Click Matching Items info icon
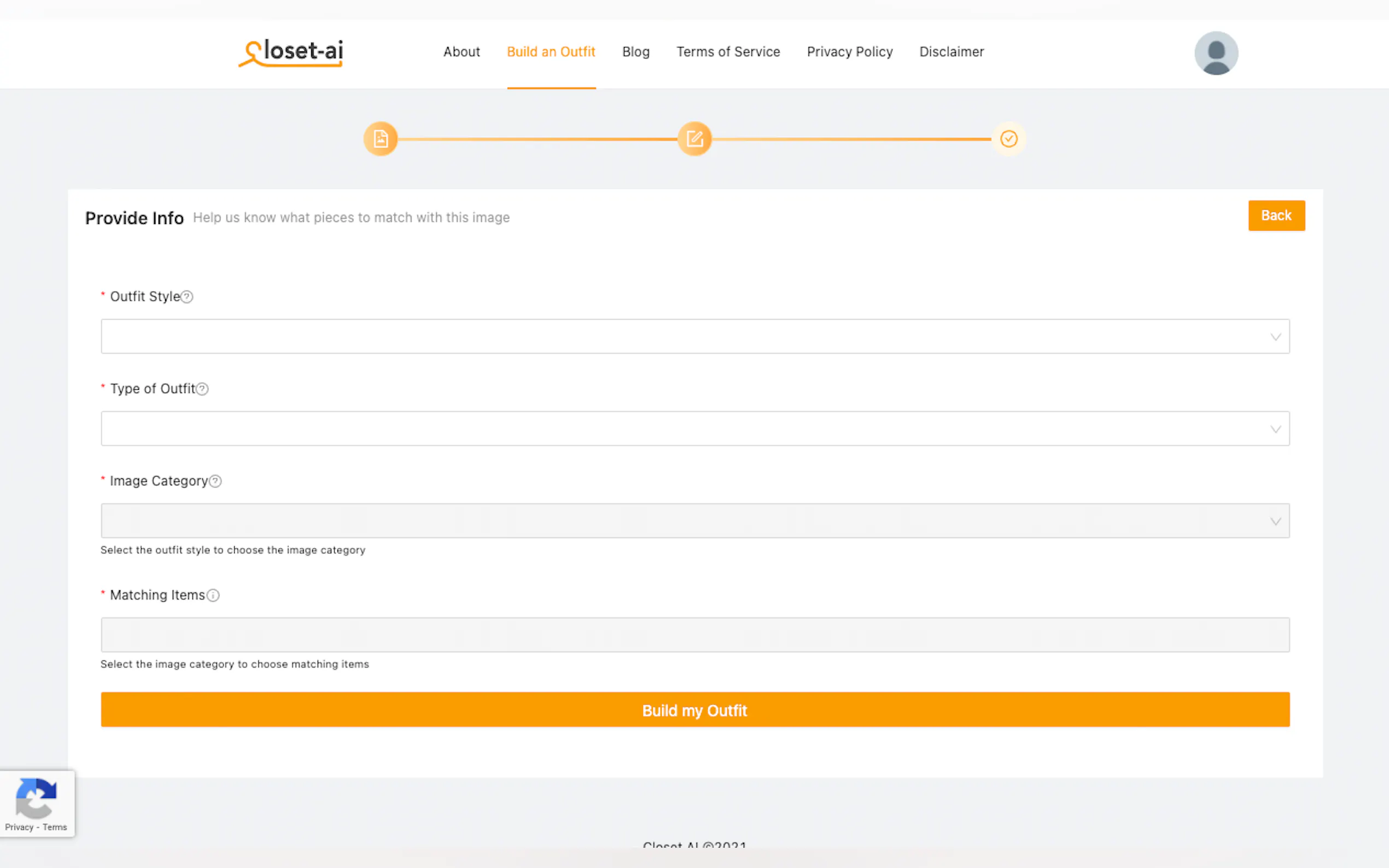1389x868 pixels. (213, 595)
